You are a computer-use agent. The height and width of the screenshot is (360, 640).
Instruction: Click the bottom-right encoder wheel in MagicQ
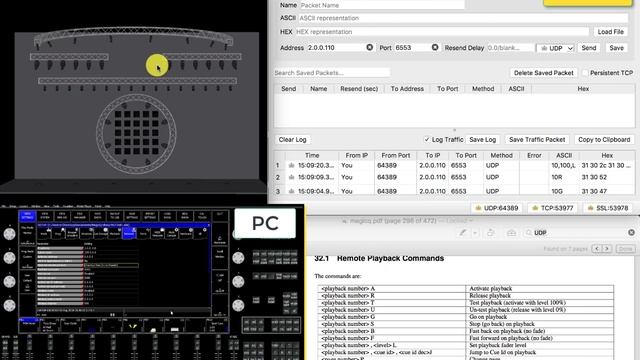(x=238, y=306)
